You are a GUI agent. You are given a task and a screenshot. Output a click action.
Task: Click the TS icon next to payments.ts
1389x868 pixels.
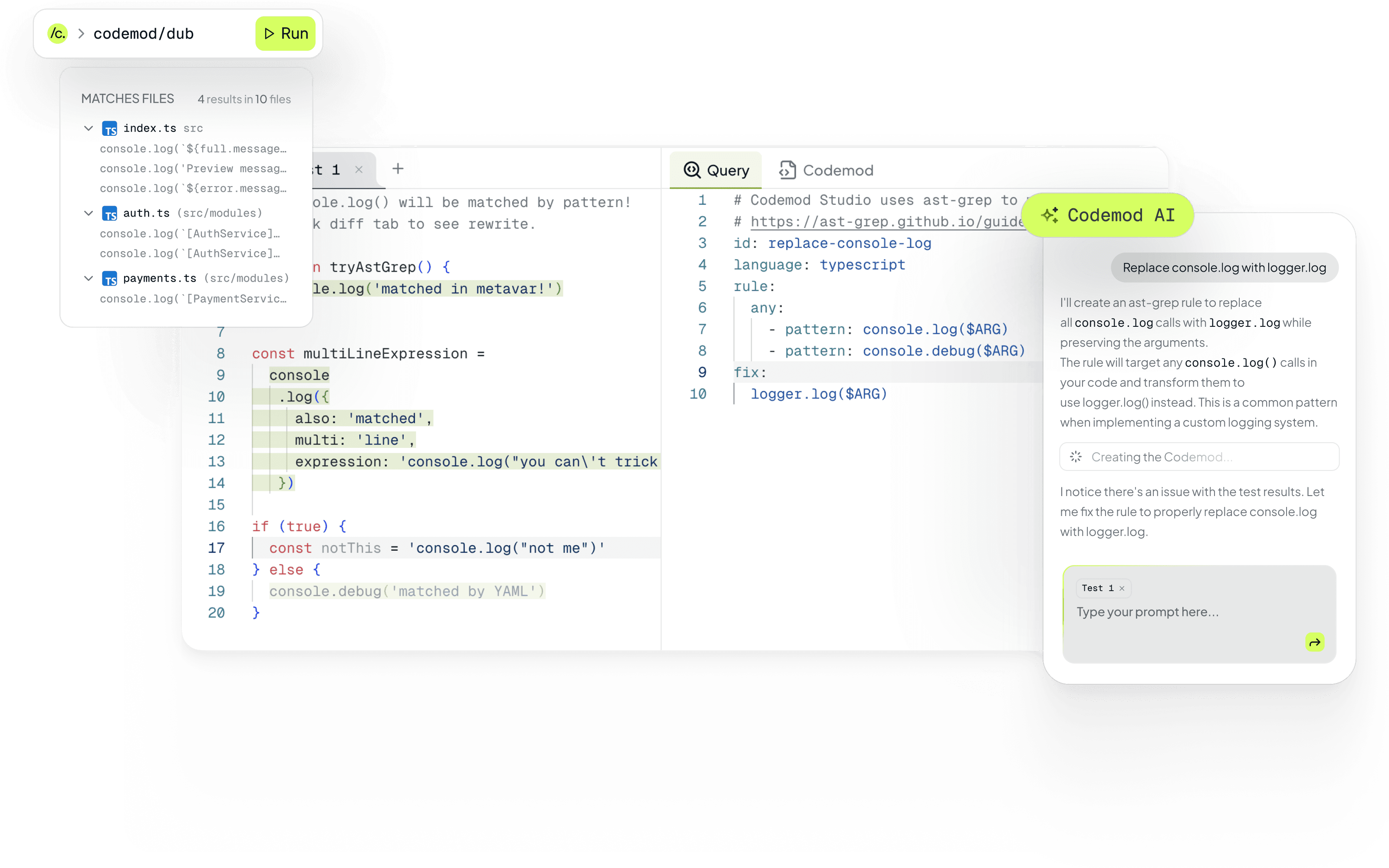(x=111, y=279)
